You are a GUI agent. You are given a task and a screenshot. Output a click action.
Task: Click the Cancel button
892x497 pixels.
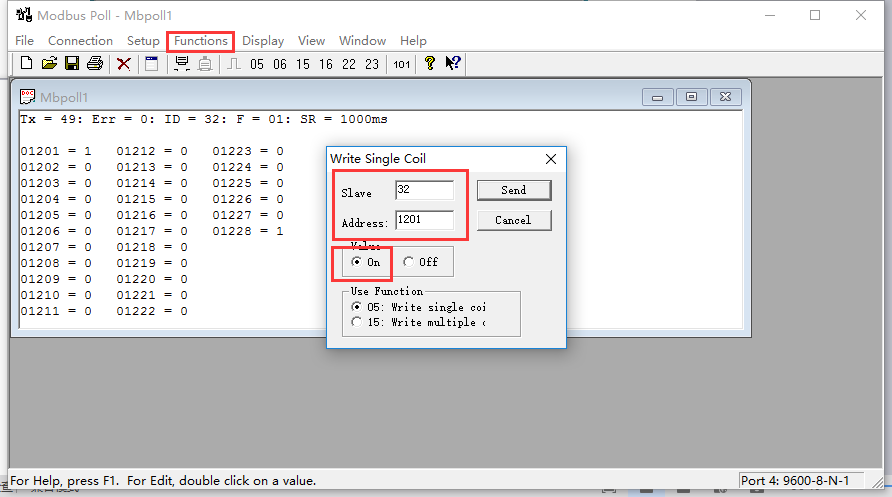pos(514,220)
